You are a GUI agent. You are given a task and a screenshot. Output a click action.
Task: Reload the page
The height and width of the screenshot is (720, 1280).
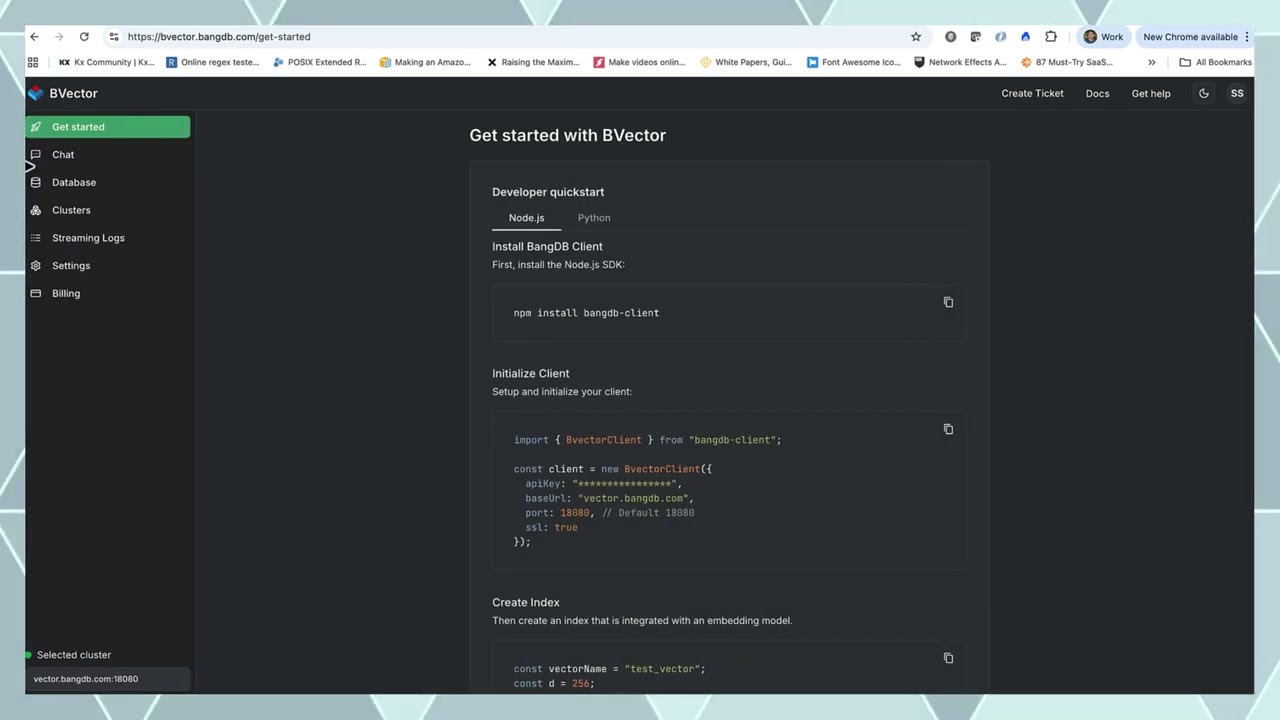click(x=84, y=37)
